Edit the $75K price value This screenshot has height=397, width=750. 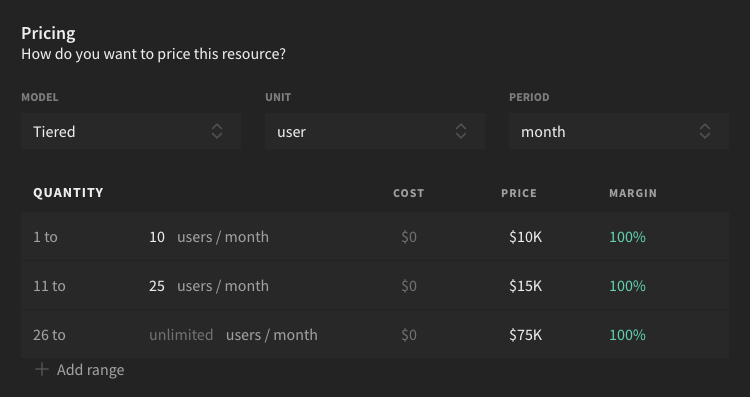(x=525, y=334)
